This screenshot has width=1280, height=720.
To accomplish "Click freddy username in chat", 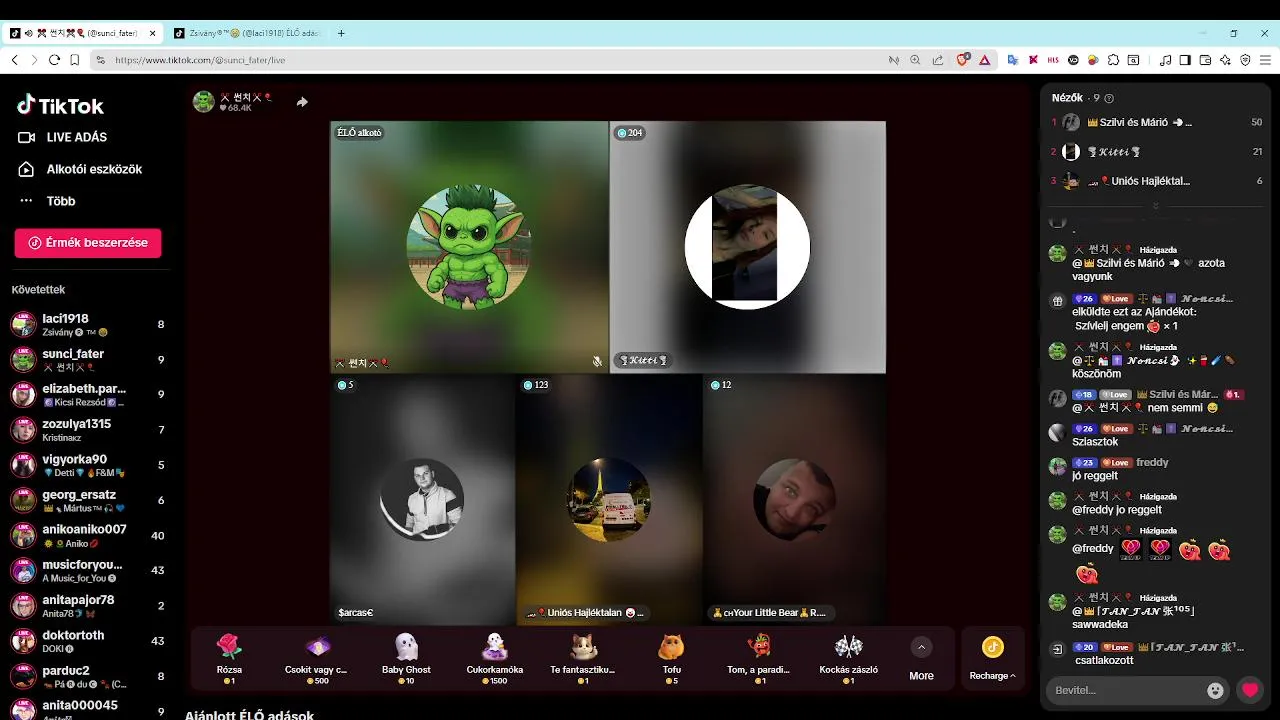I will tap(1152, 463).
